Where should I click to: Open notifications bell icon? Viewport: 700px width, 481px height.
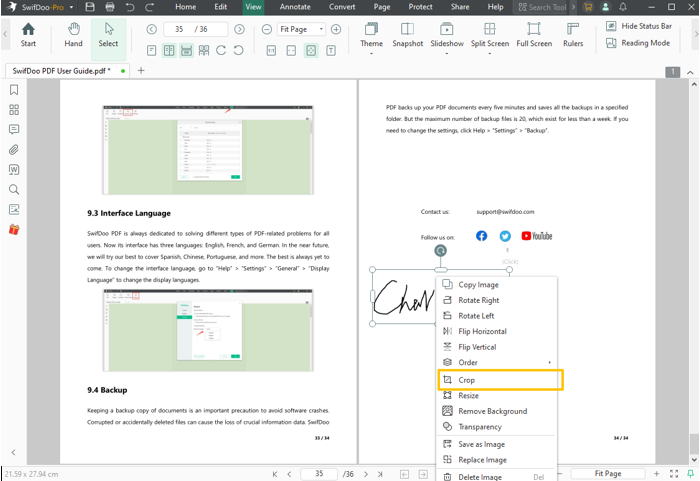pos(623,7)
